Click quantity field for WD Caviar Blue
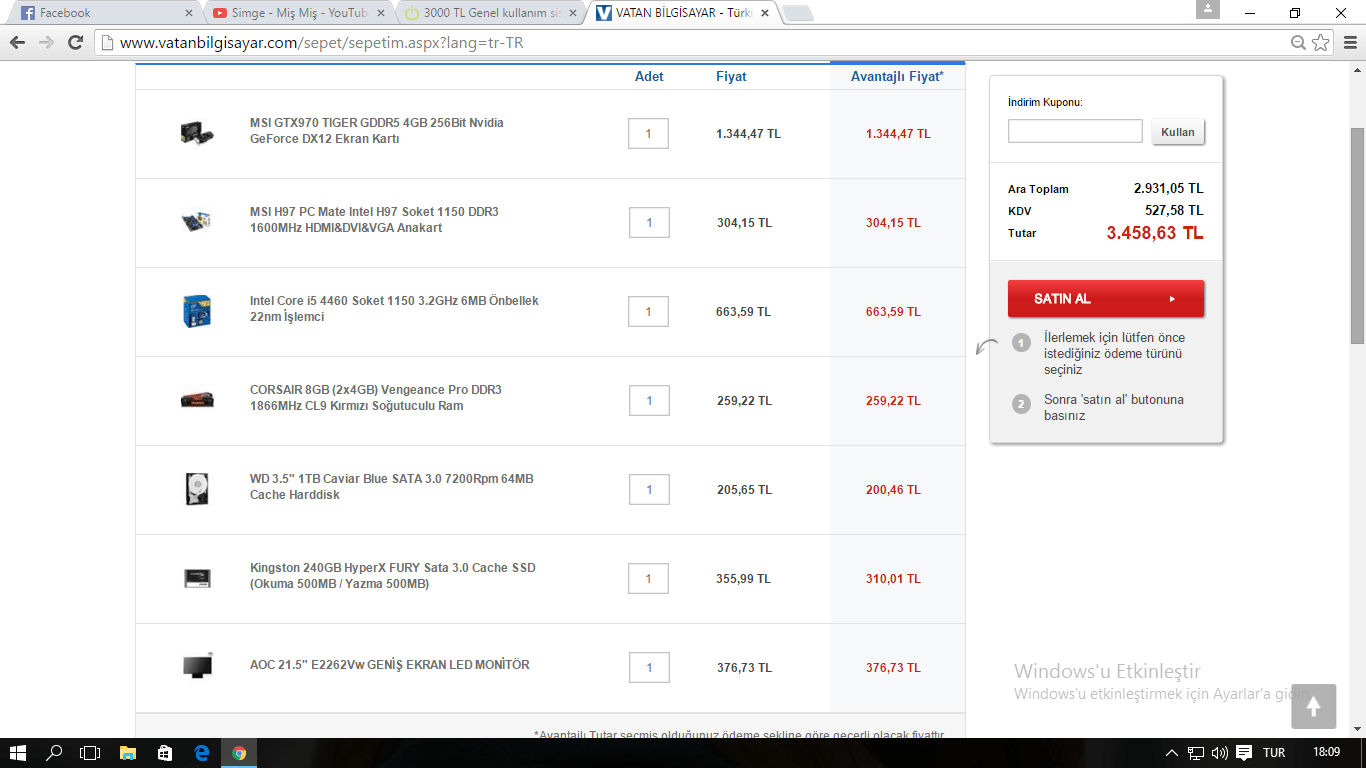Screen dimensions: 1366x768 pyautogui.click(x=648, y=489)
